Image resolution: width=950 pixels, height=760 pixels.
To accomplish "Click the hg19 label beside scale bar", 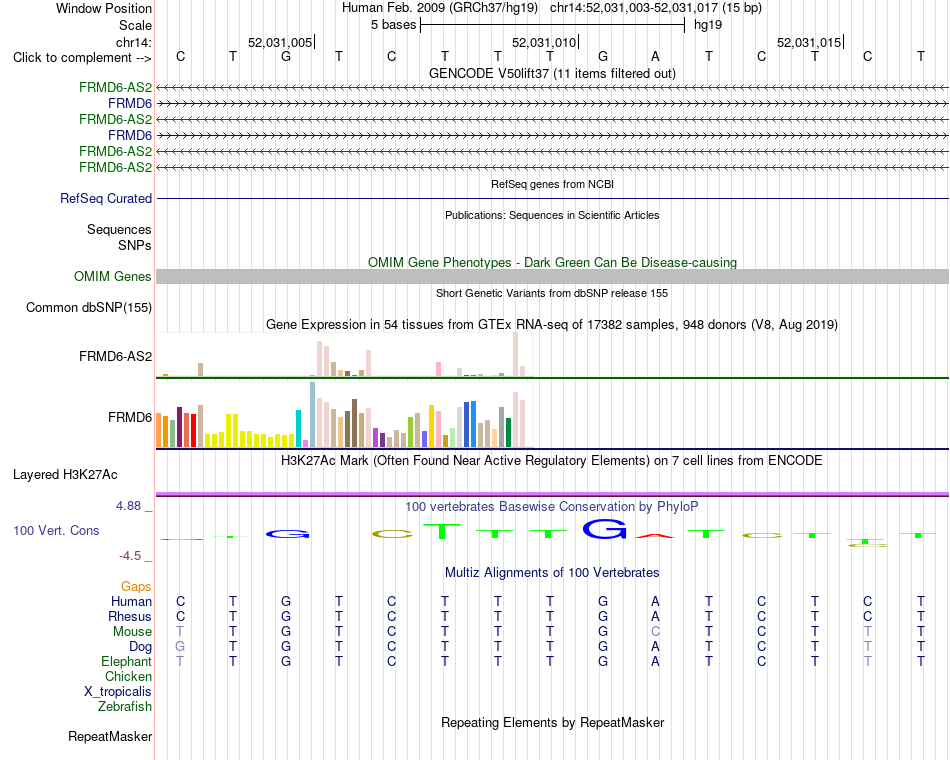I will (x=708, y=25).
